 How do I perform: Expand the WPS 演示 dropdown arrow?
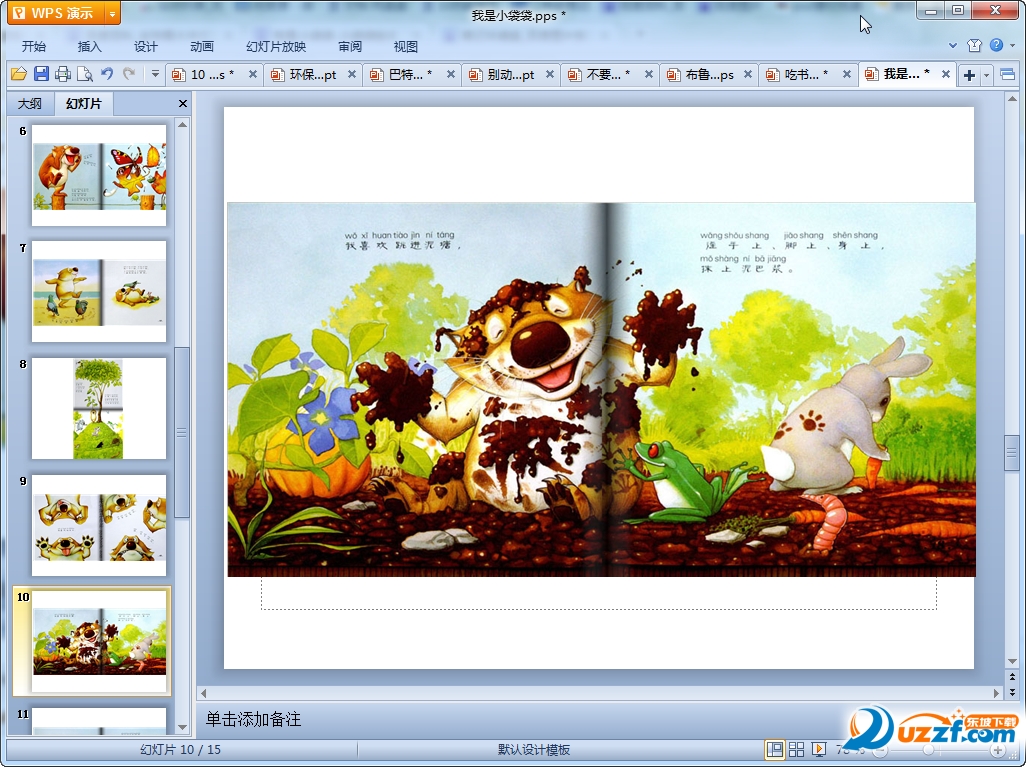point(113,12)
